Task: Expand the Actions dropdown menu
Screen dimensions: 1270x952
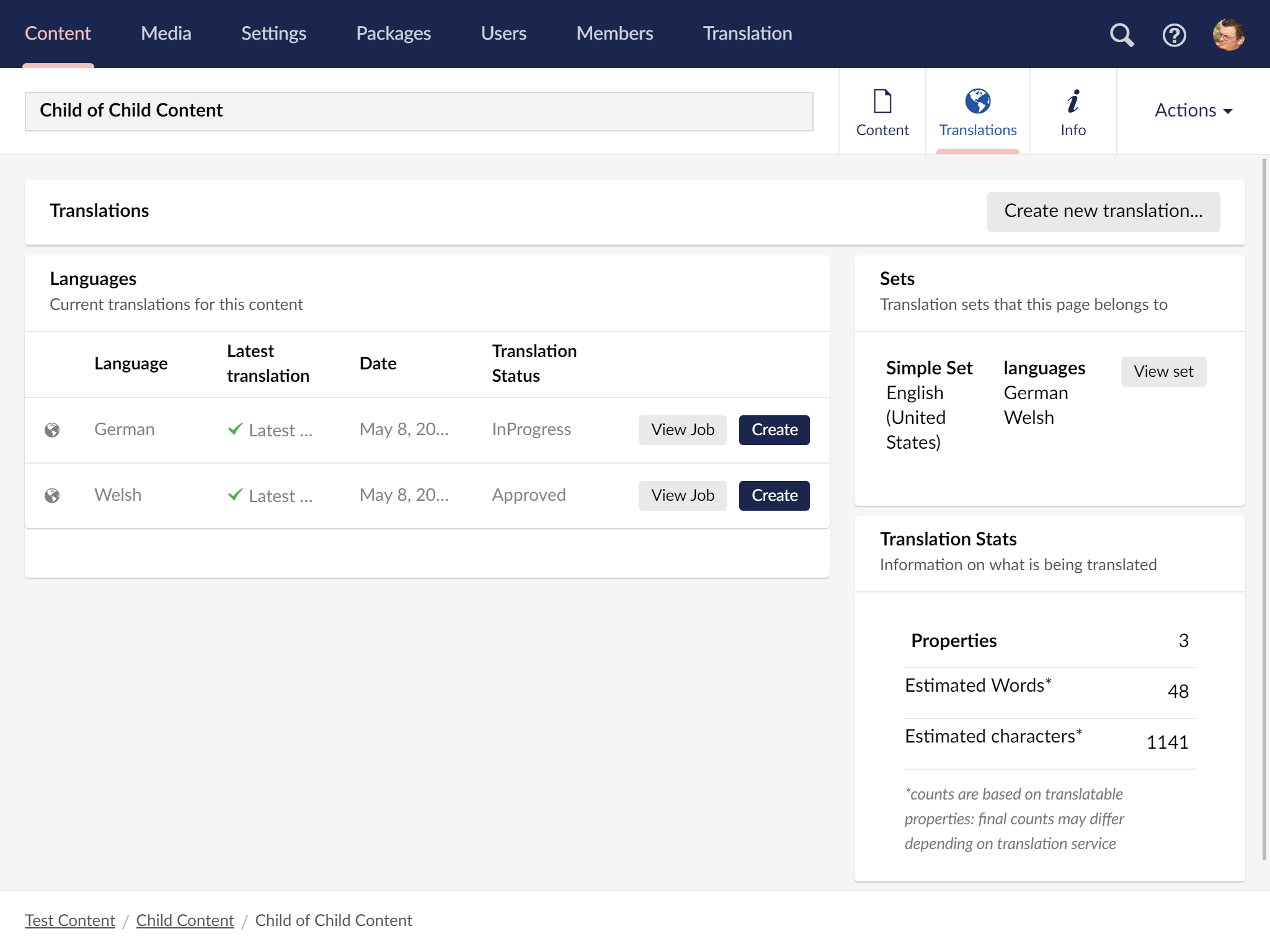Action: [x=1193, y=110]
